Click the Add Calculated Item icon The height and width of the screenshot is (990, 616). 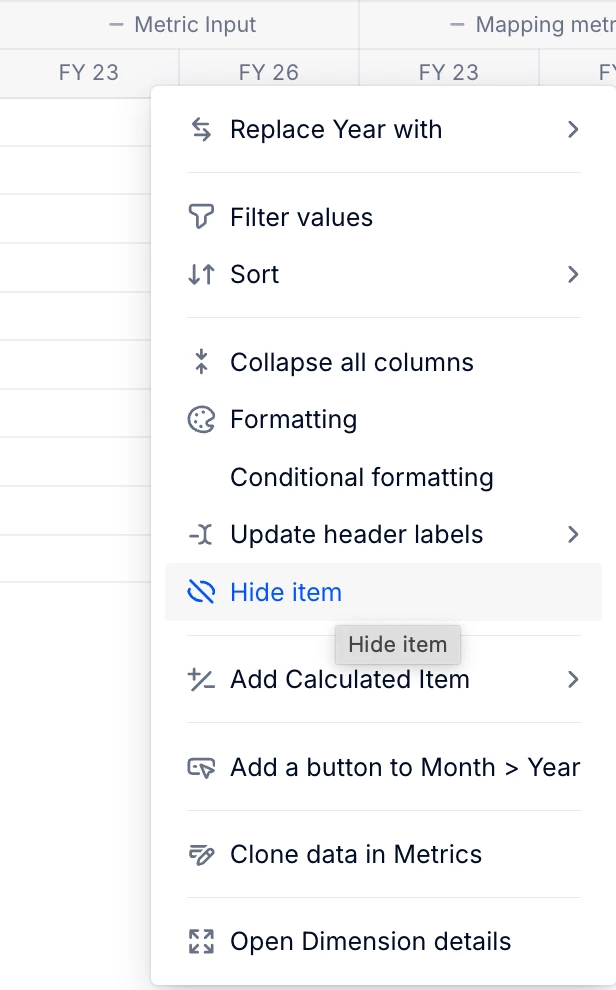(x=201, y=680)
